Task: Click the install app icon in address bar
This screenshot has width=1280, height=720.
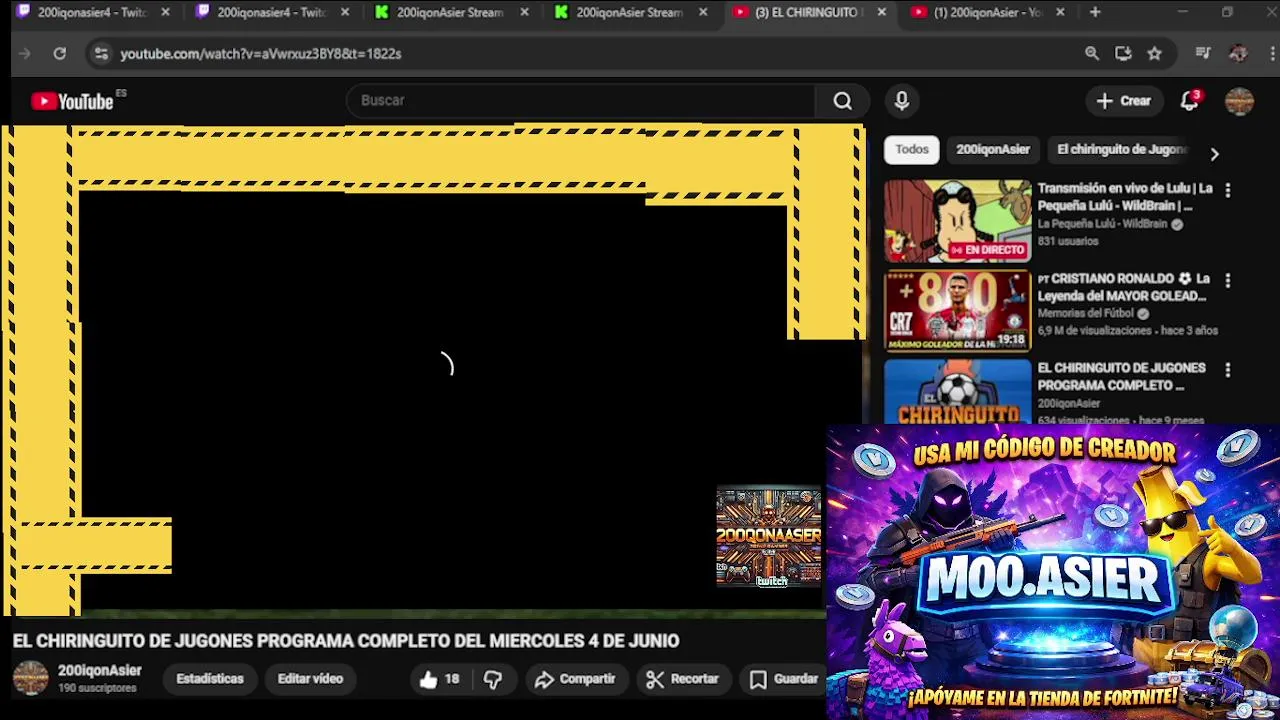Action: [1123, 53]
